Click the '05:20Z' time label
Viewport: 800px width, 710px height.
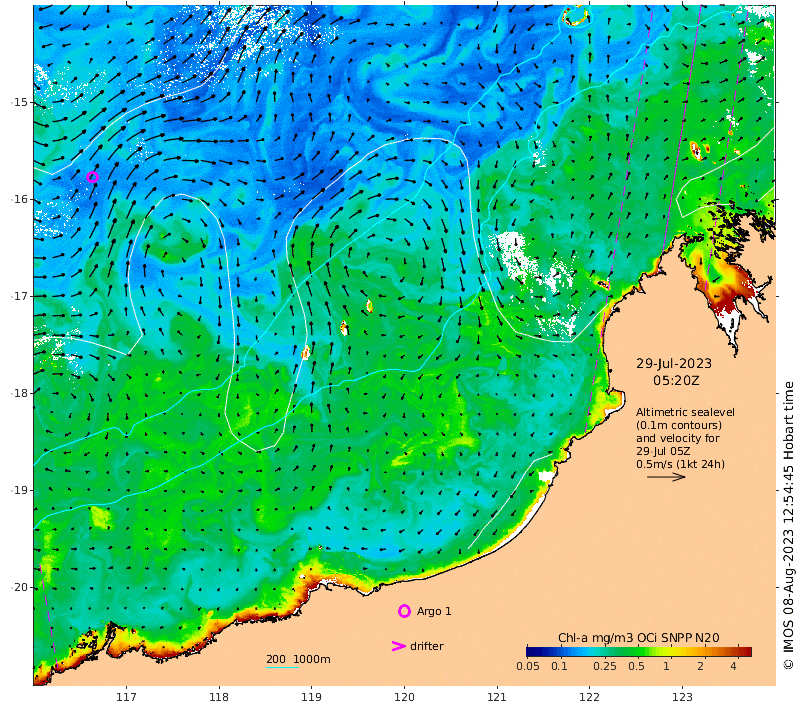point(676,381)
